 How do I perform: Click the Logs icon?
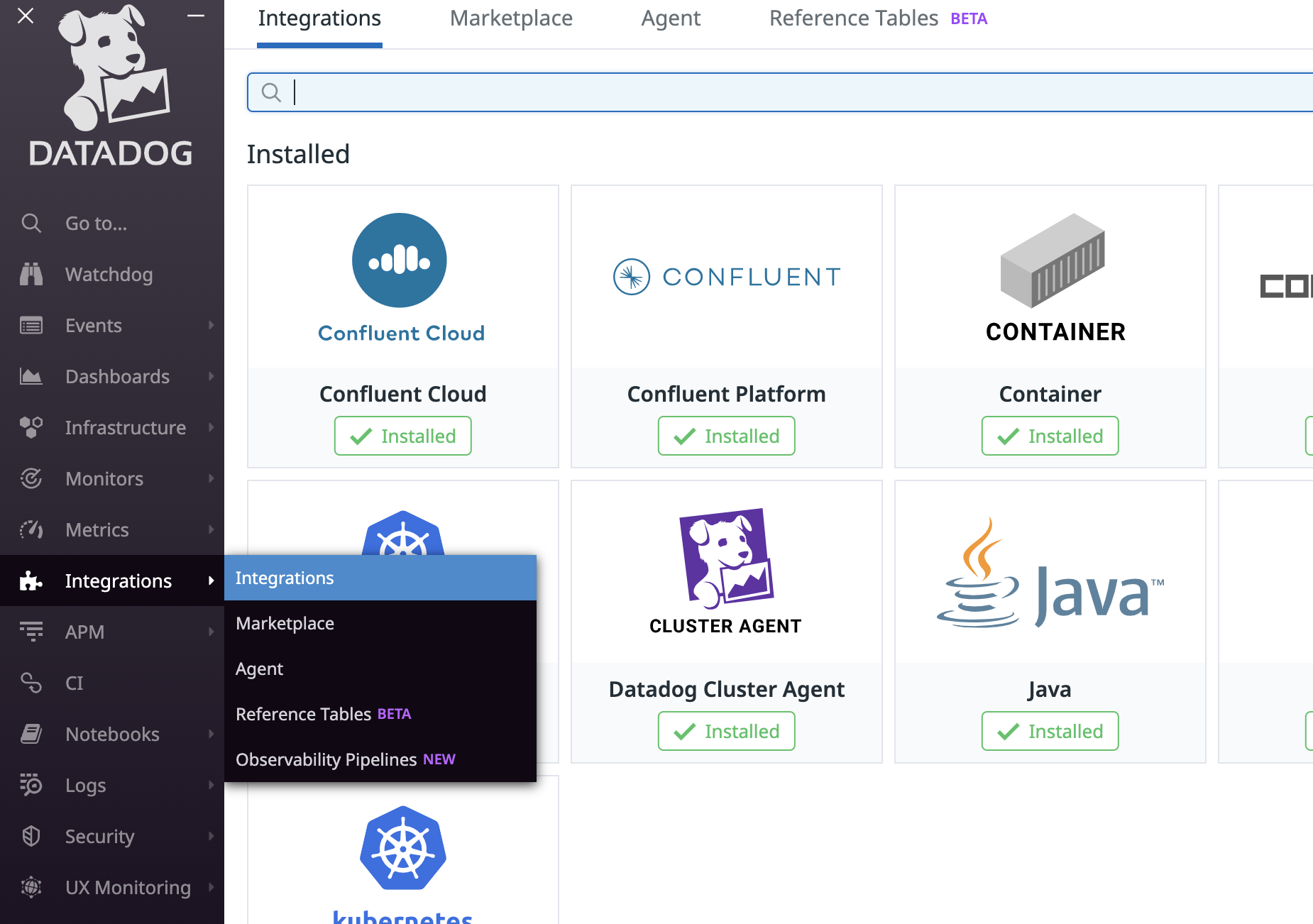(x=31, y=785)
